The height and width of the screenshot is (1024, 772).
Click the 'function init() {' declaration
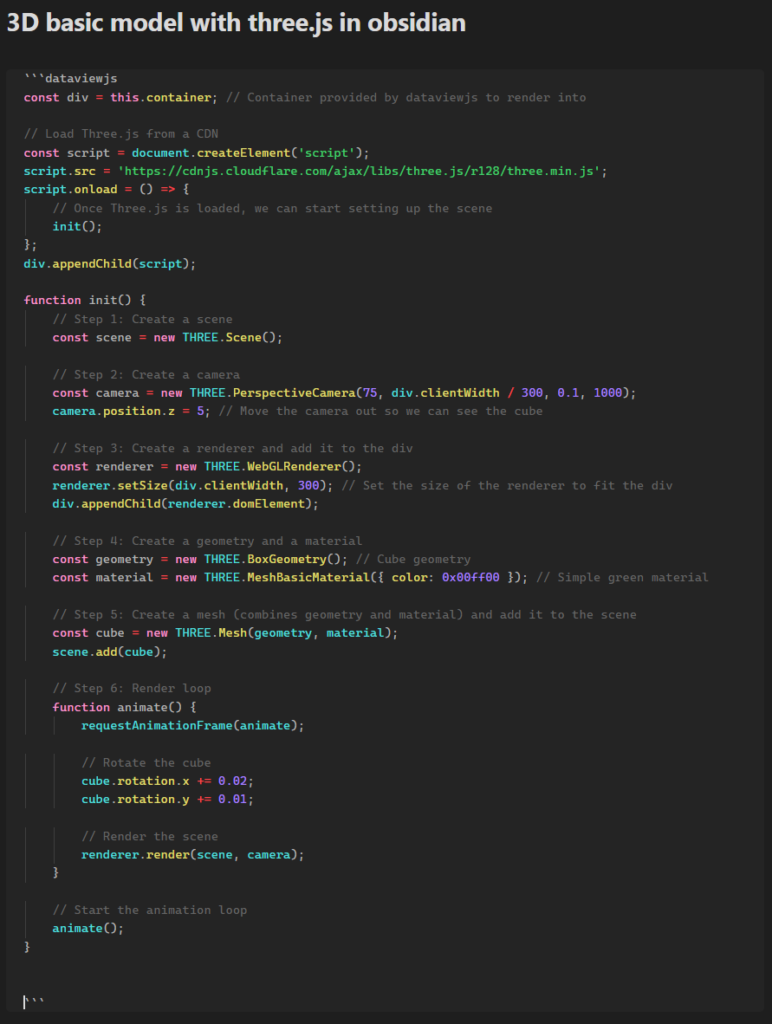point(85,300)
